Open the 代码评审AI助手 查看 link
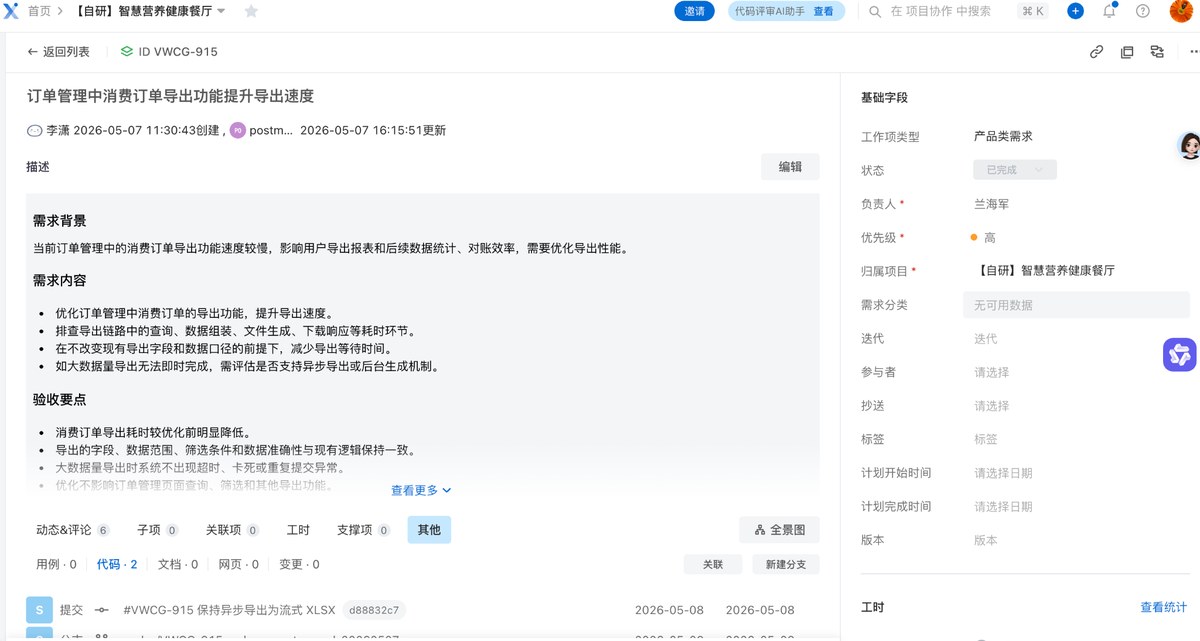The image size is (1200, 641). pos(823,11)
